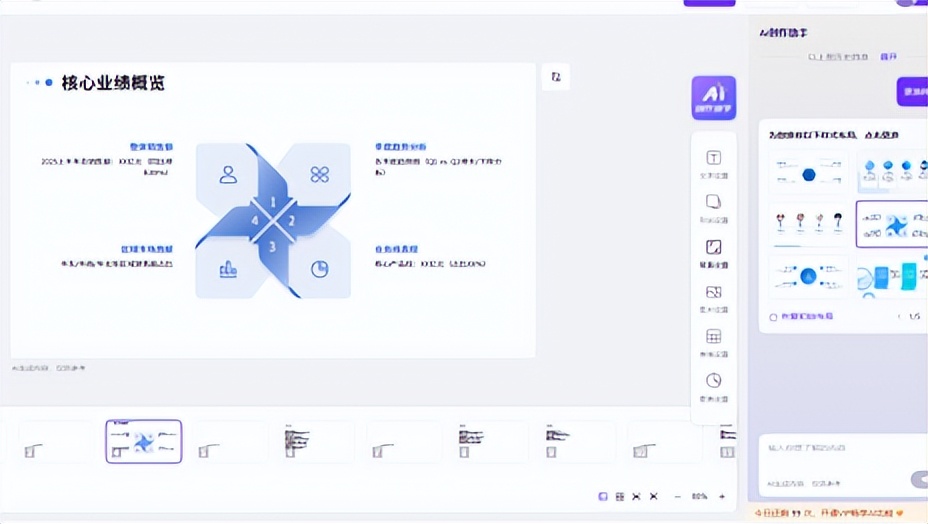Click the purple button in AI assistant panel
This screenshot has height=524, width=928.
(912, 92)
